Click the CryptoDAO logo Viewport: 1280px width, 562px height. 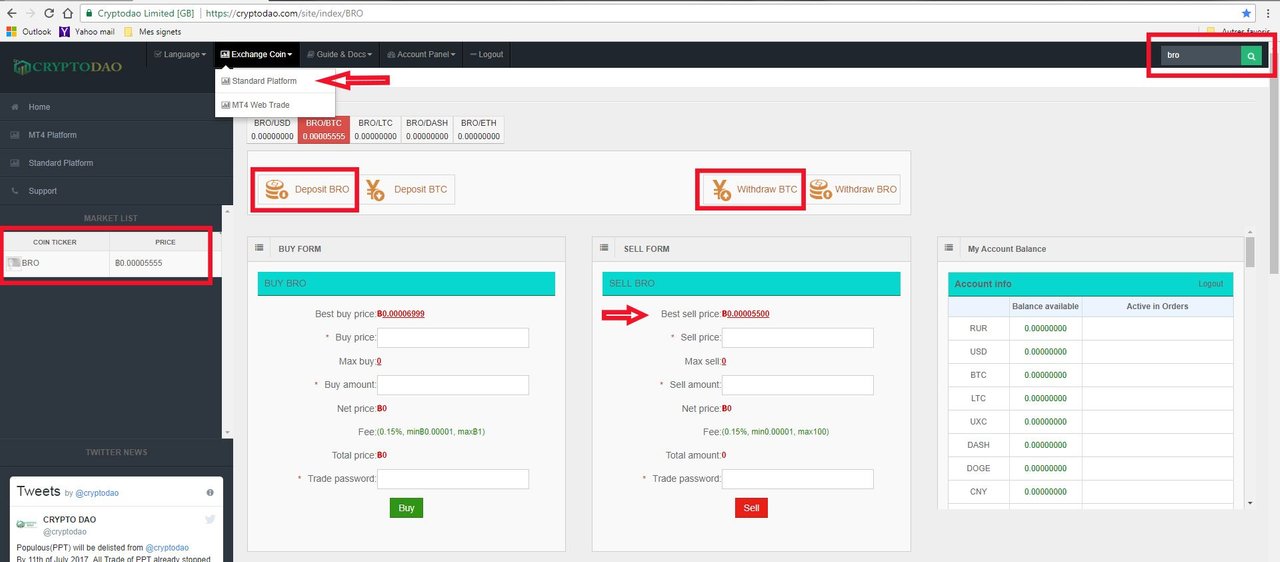coord(69,68)
